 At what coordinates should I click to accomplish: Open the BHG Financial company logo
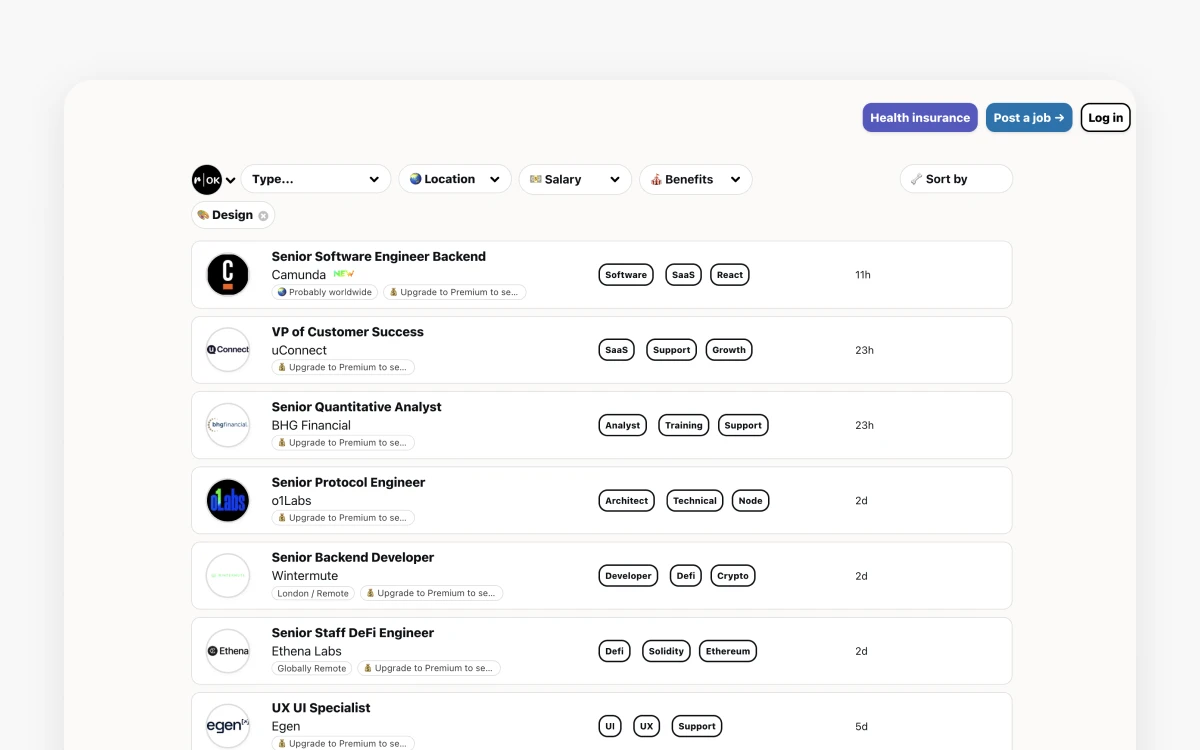pyautogui.click(x=228, y=425)
